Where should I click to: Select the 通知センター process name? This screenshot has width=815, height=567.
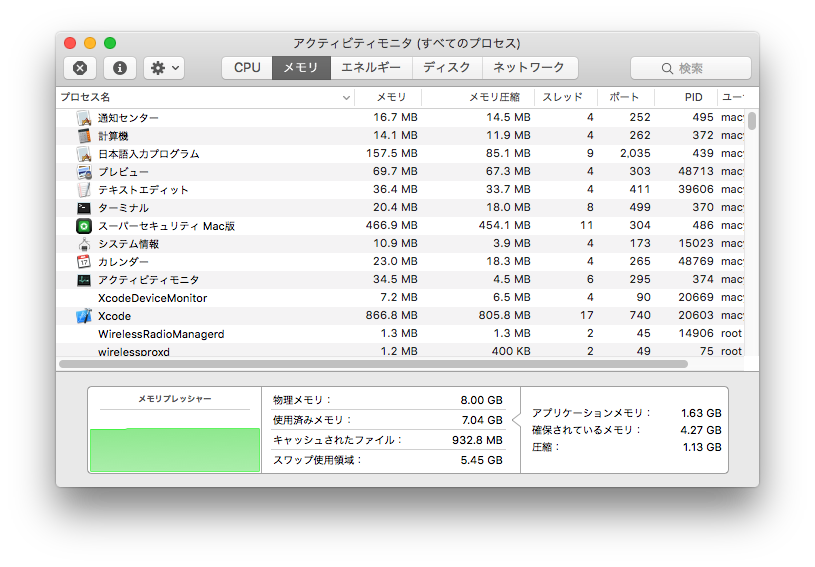click(128, 118)
